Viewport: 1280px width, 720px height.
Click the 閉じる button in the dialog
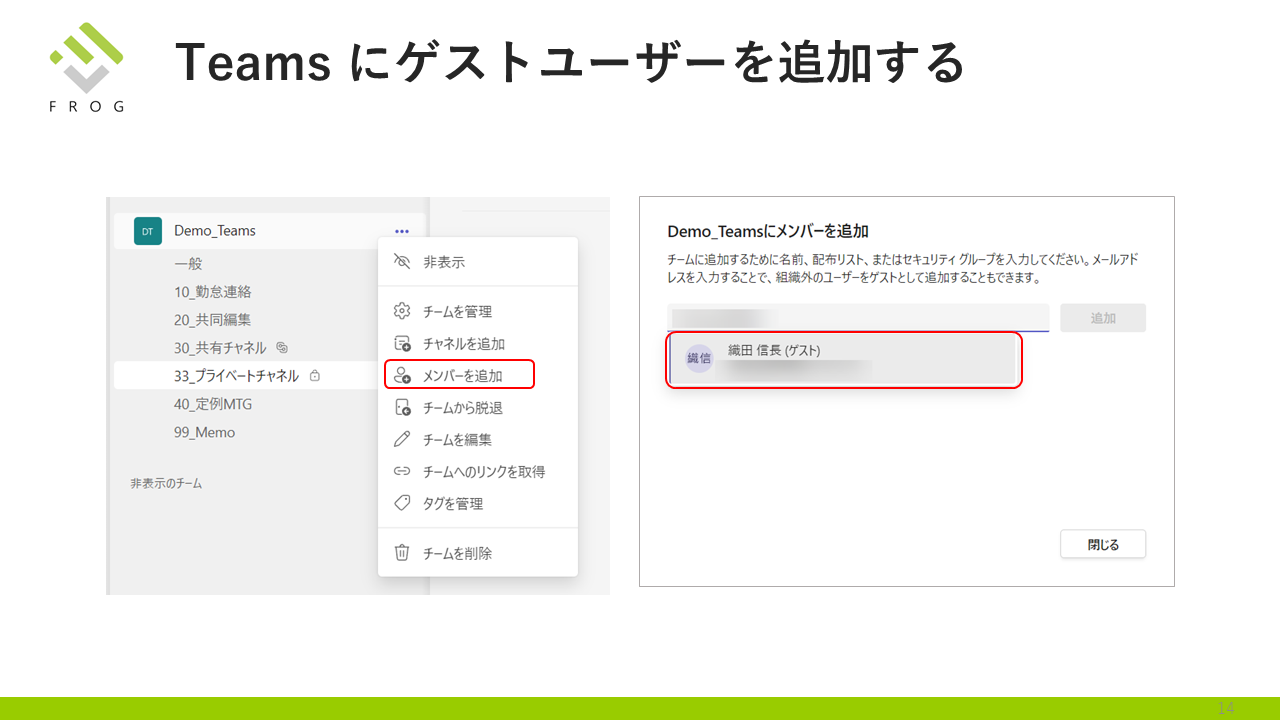tap(1103, 545)
